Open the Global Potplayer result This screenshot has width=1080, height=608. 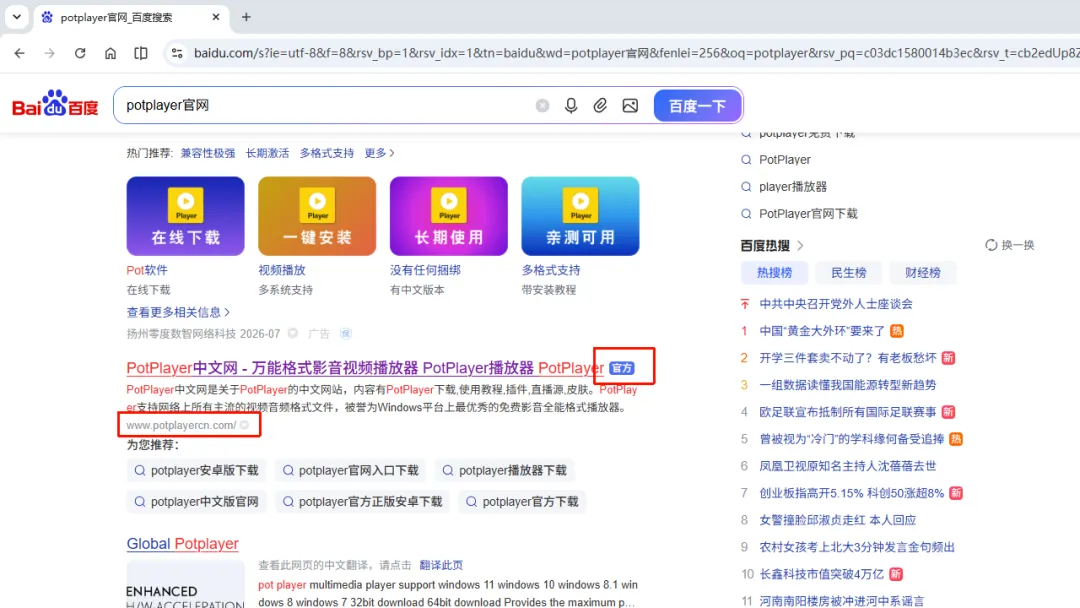pos(183,543)
